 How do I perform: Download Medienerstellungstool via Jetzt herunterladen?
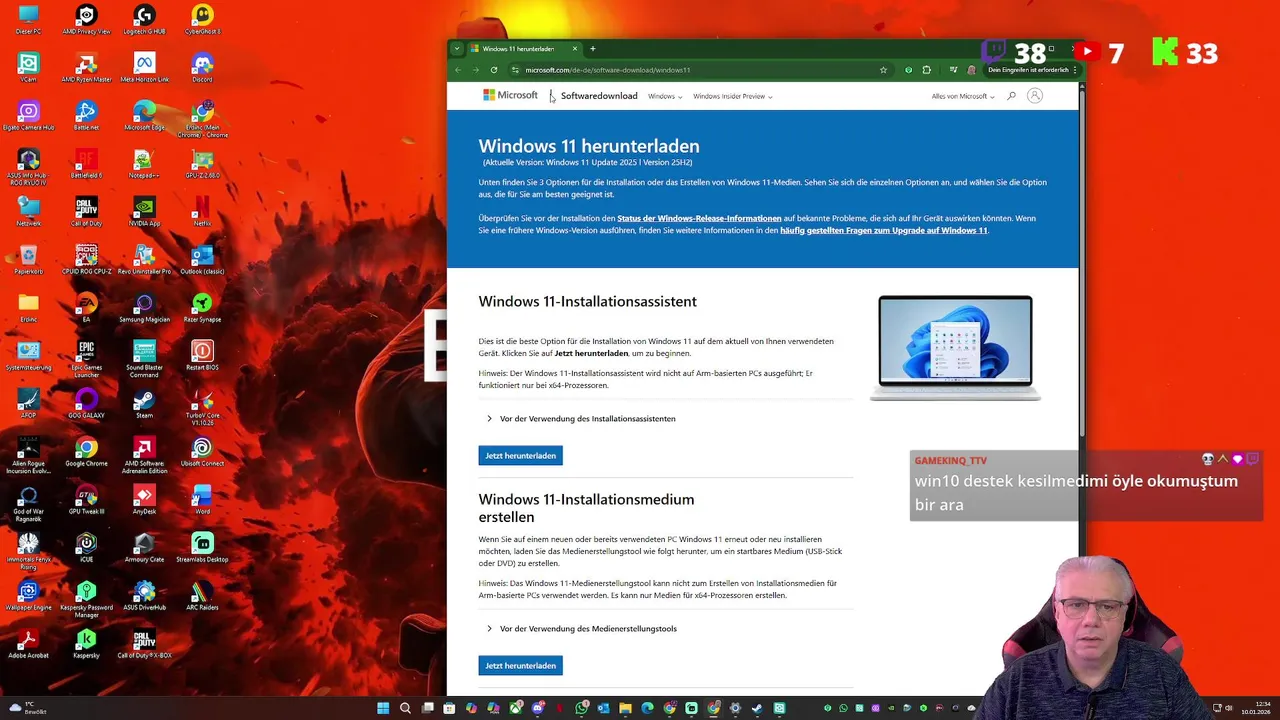[520, 665]
